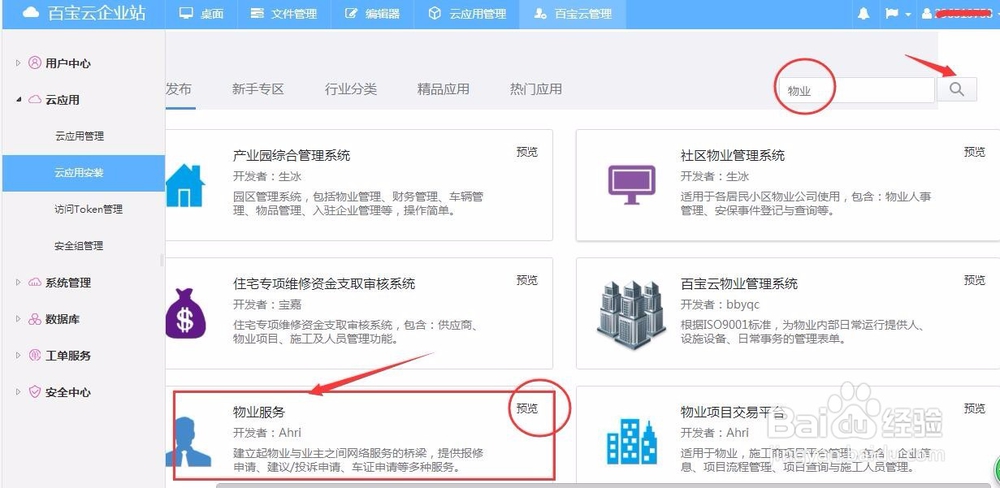Click the 云应用 cloud icon
Image resolution: width=1000 pixels, height=488 pixels.
(34, 100)
